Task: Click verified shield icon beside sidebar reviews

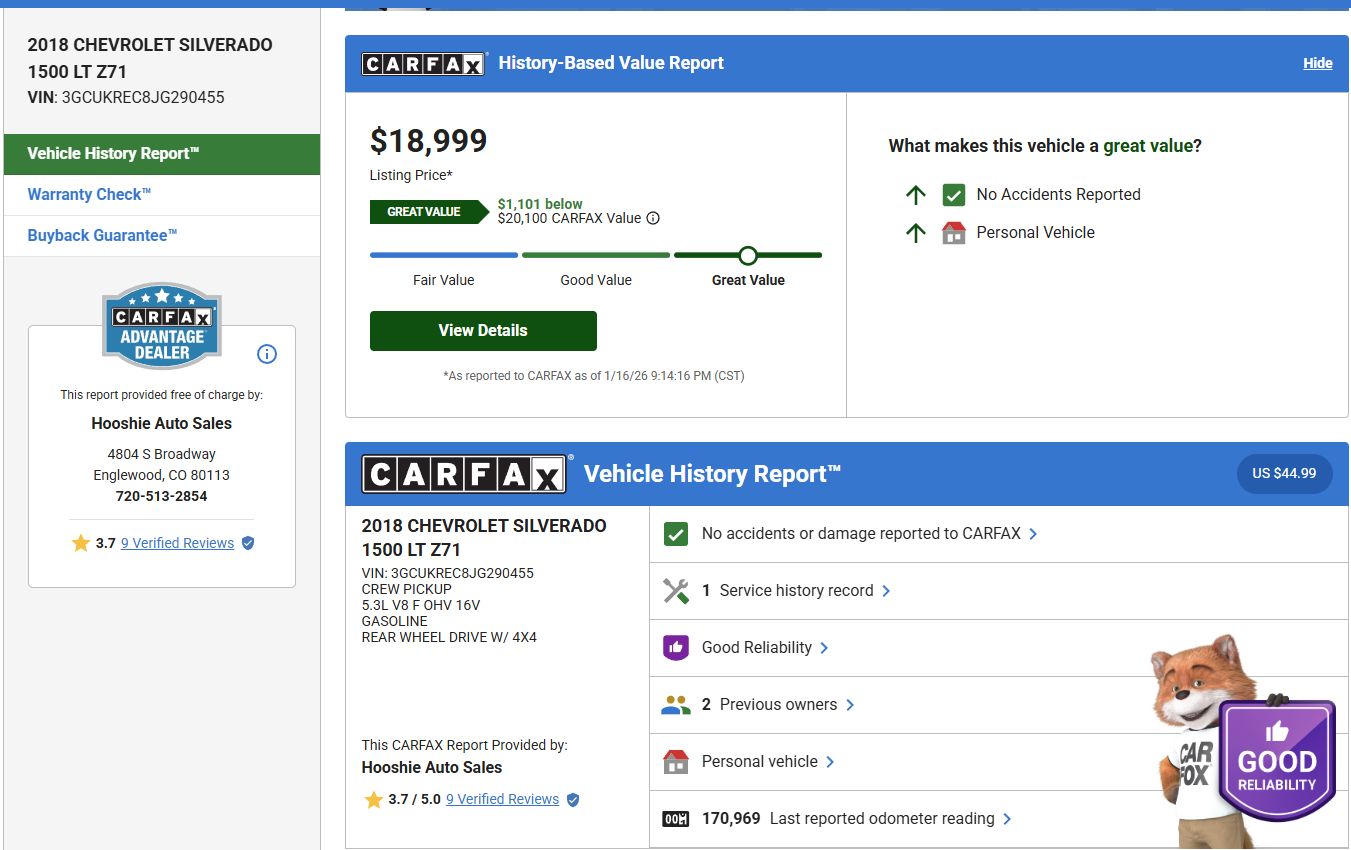Action: 248,543
